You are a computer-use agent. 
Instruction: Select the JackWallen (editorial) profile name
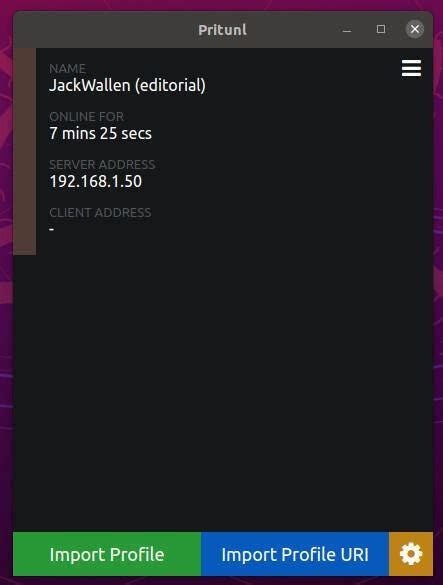click(x=127, y=85)
